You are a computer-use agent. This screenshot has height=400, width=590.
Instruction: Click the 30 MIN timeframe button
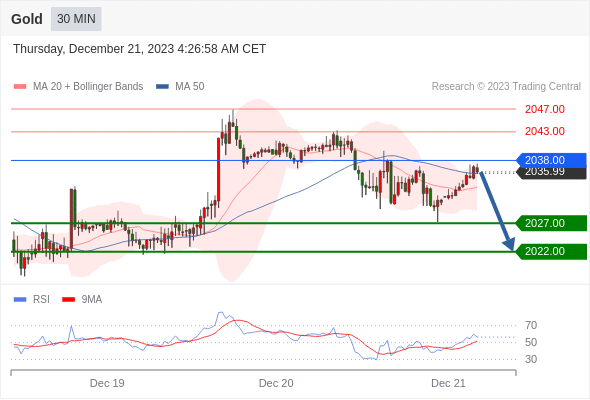point(76,18)
